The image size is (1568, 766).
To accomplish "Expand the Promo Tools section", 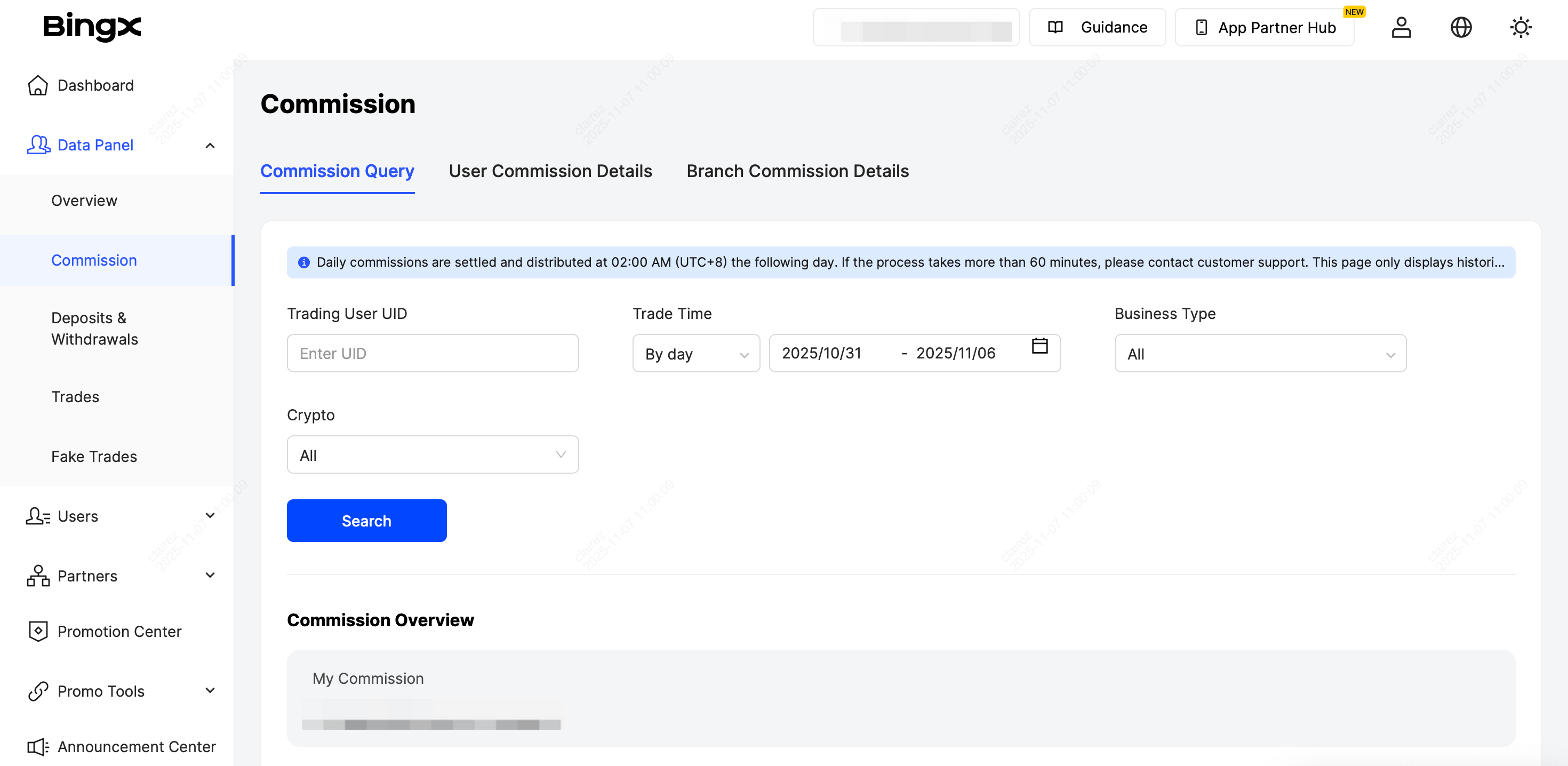I will tap(210, 690).
